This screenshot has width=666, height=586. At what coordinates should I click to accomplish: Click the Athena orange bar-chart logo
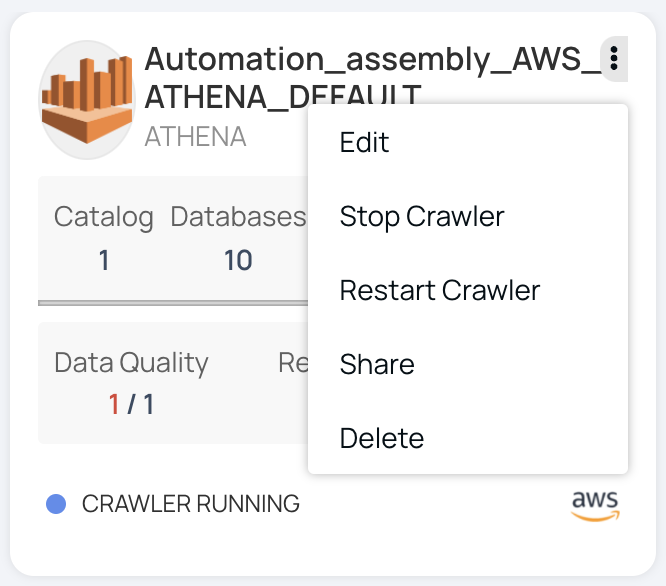pyautogui.click(x=87, y=100)
